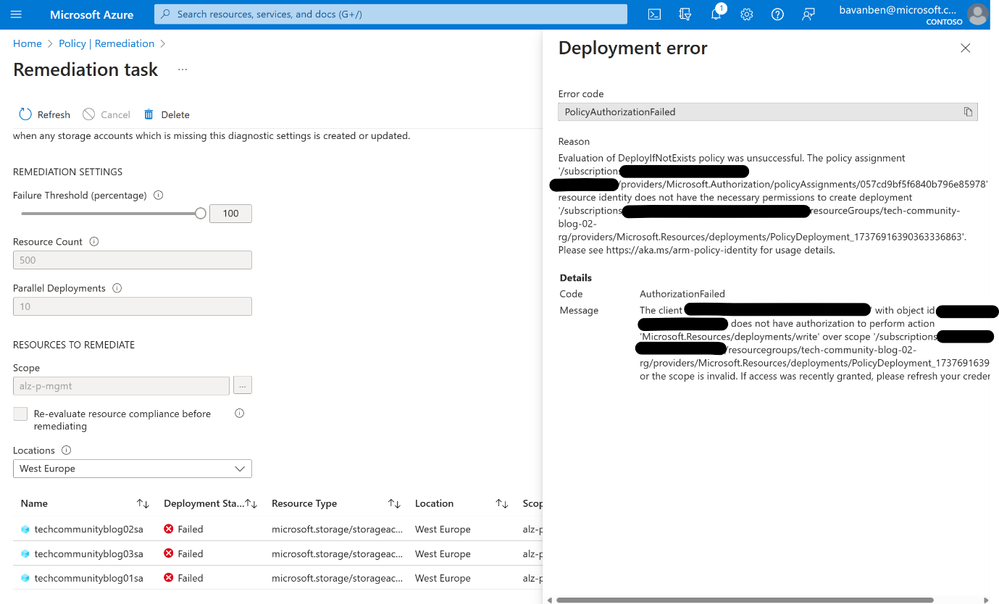Screen dimensions: 999x604
Task: Click resource type cell in techcommunityblog03sa row
Action: tap(337, 554)
